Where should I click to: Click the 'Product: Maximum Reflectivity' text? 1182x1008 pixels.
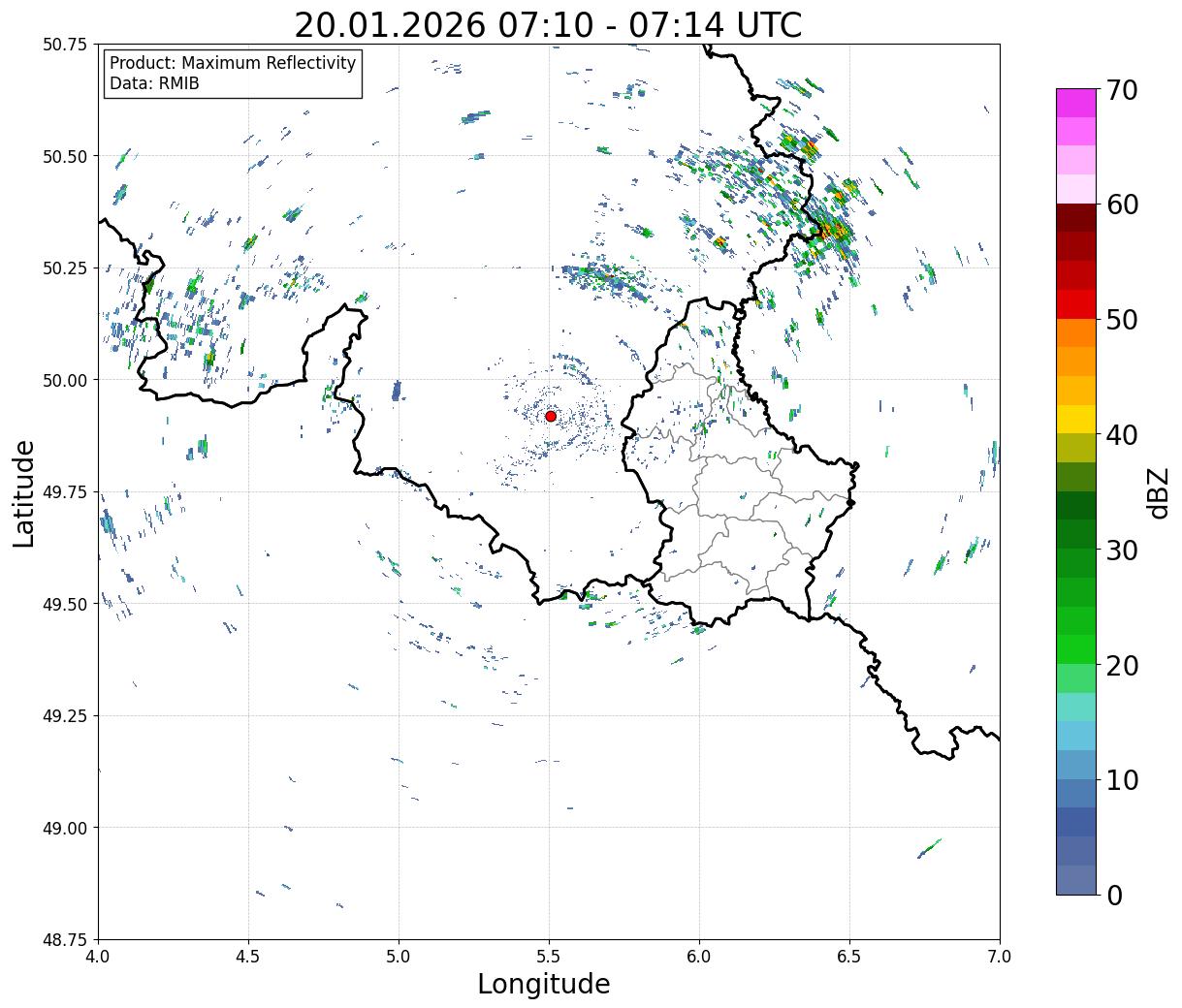coord(233,64)
